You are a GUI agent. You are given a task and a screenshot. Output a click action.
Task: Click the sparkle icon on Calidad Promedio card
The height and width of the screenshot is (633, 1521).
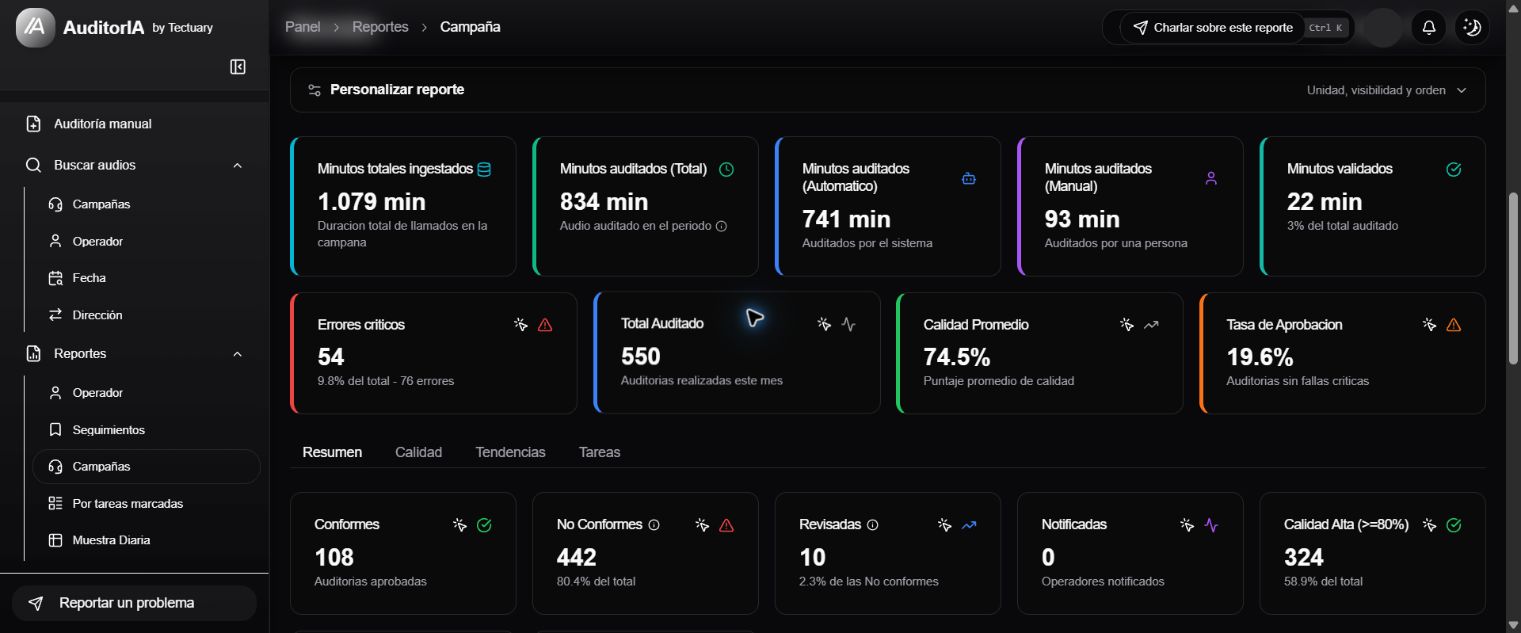1127,325
